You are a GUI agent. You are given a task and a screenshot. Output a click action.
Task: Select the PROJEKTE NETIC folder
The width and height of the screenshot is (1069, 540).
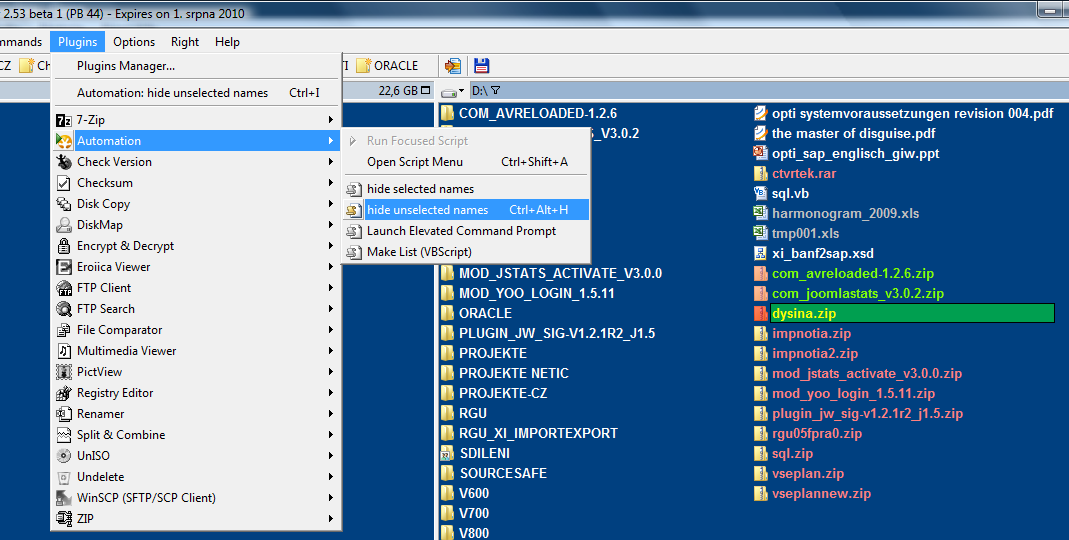[505, 374]
